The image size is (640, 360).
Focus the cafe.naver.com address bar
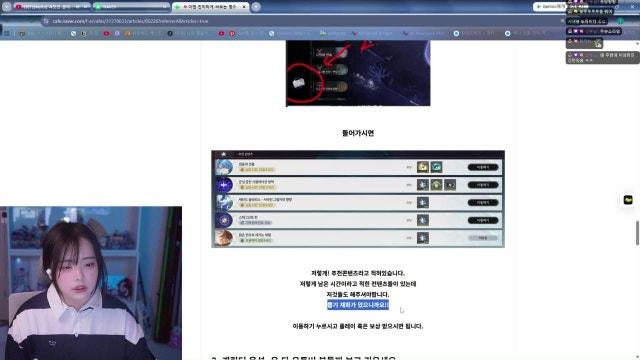pos(302,21)
